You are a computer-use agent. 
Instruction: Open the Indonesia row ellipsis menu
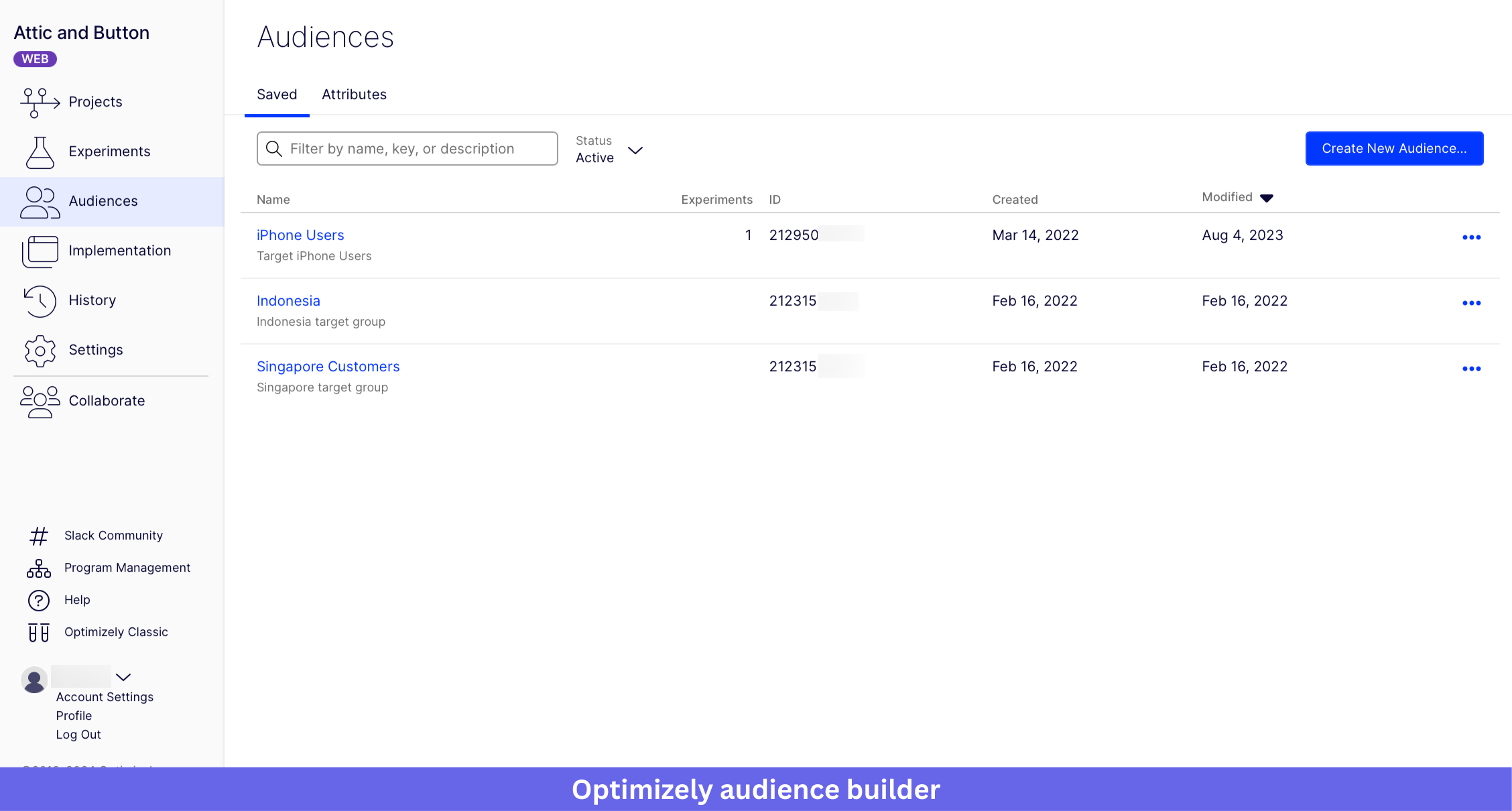tap(1472, 302)
